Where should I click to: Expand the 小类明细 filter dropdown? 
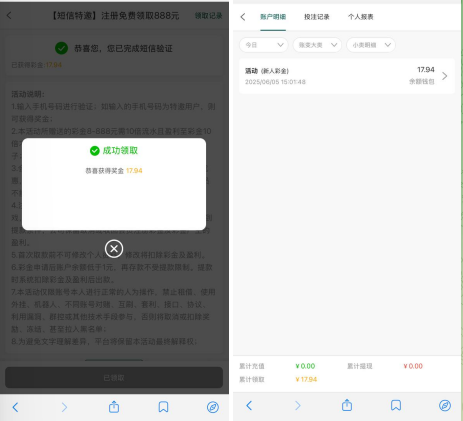click(371, 45)
